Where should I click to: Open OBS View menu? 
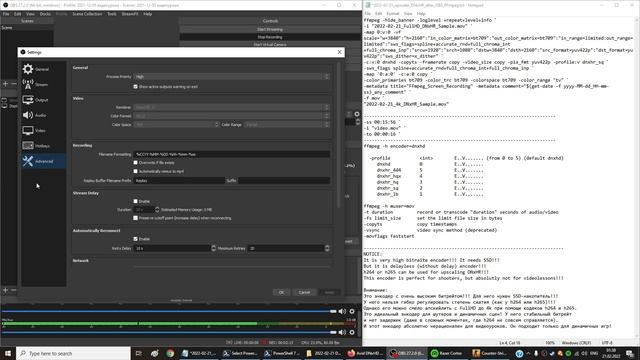click(x=30, y=14)
